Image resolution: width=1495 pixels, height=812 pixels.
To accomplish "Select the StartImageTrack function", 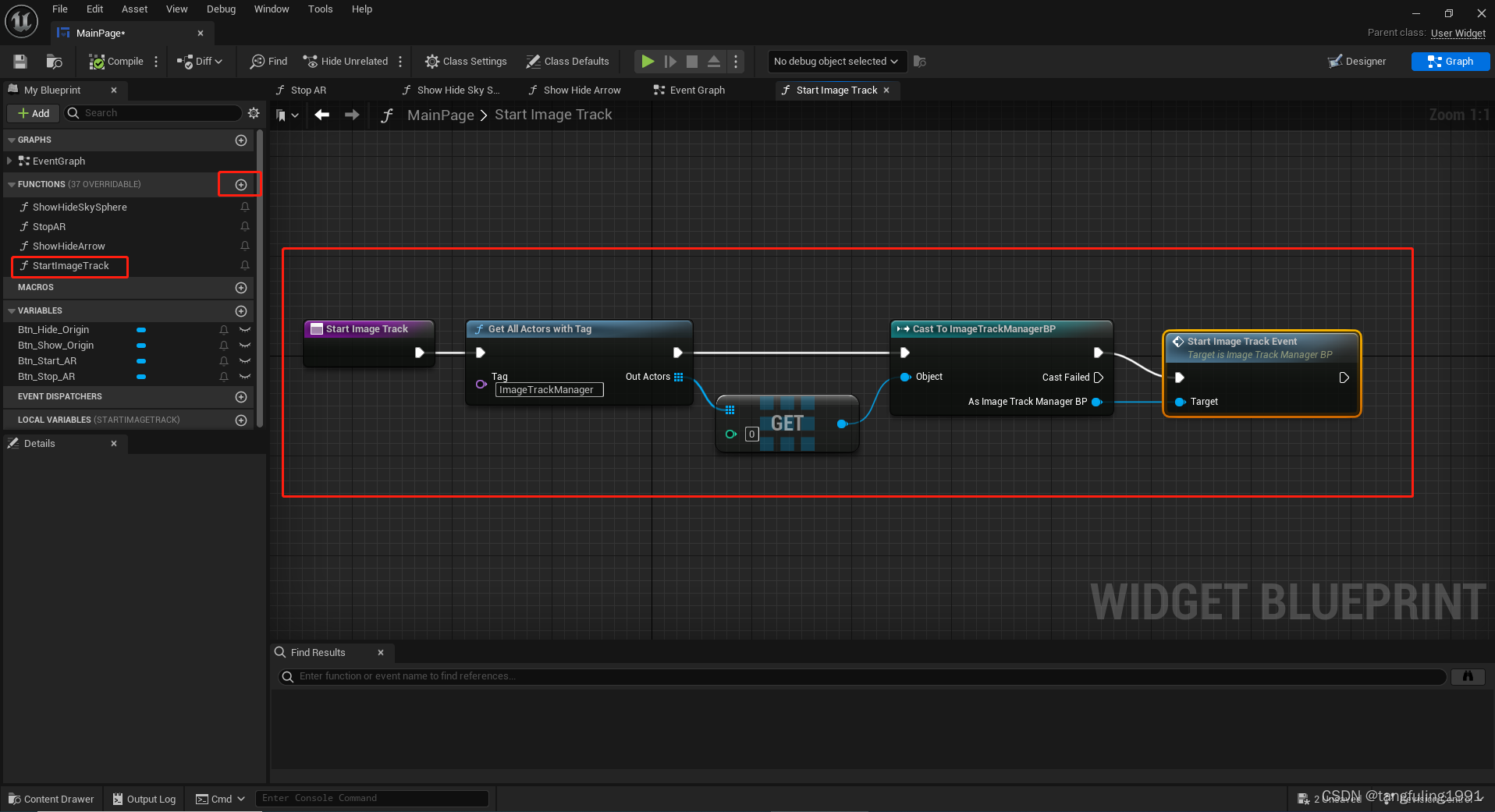I will (70, 266).
